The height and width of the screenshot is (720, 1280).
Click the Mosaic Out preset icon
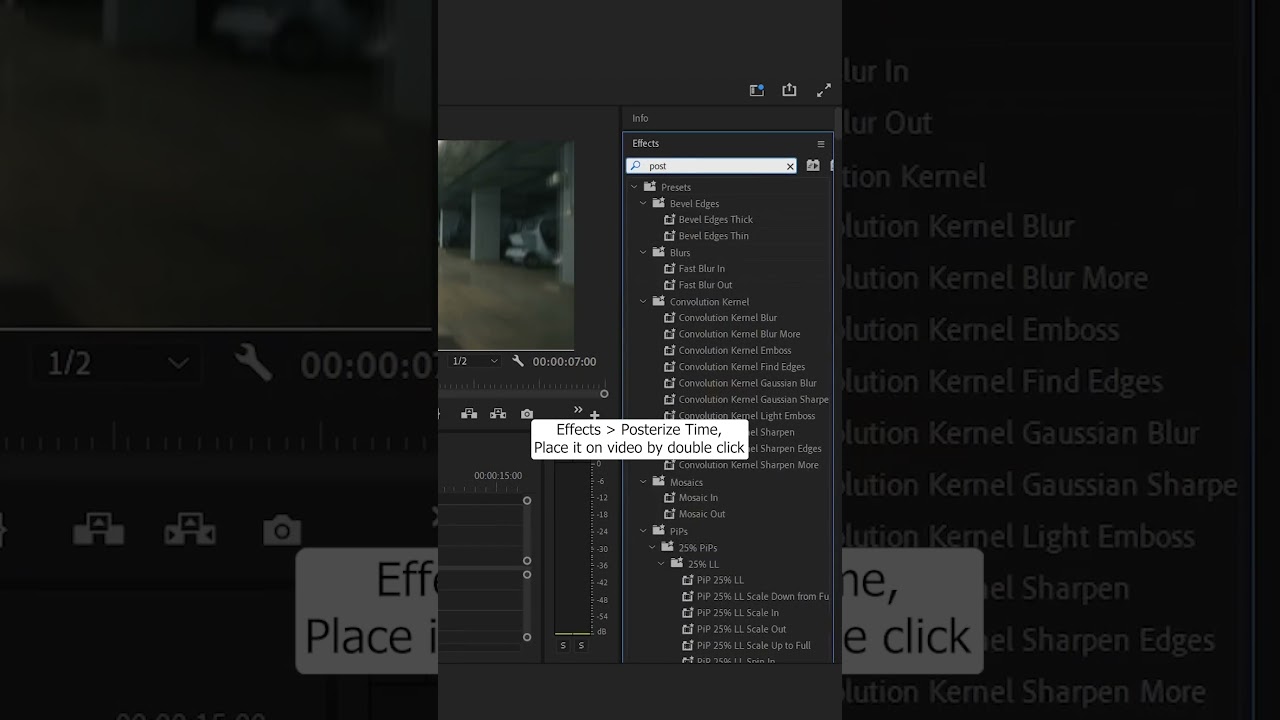tap(670, 514)
